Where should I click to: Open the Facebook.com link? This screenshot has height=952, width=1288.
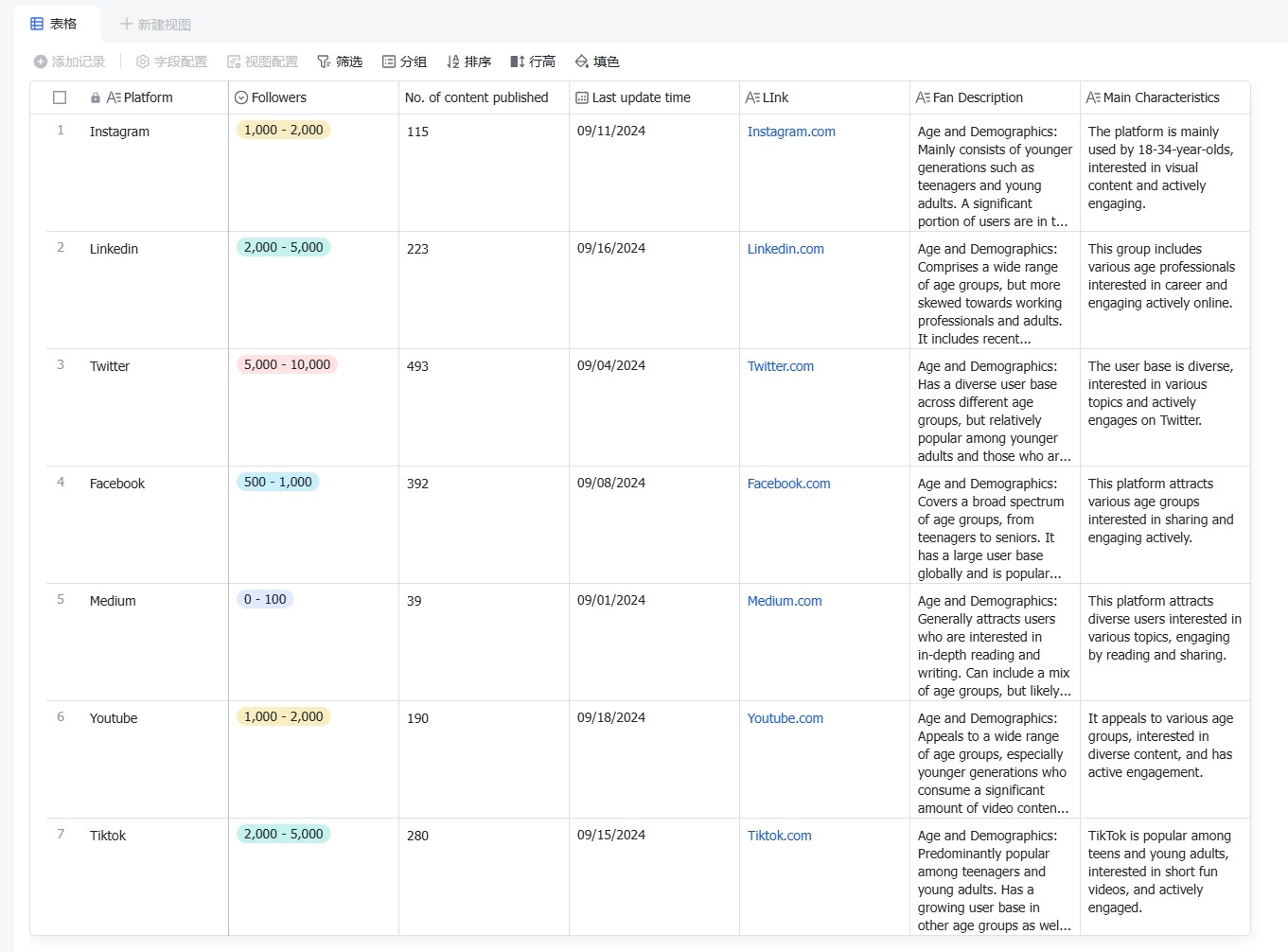pos(789,484)
